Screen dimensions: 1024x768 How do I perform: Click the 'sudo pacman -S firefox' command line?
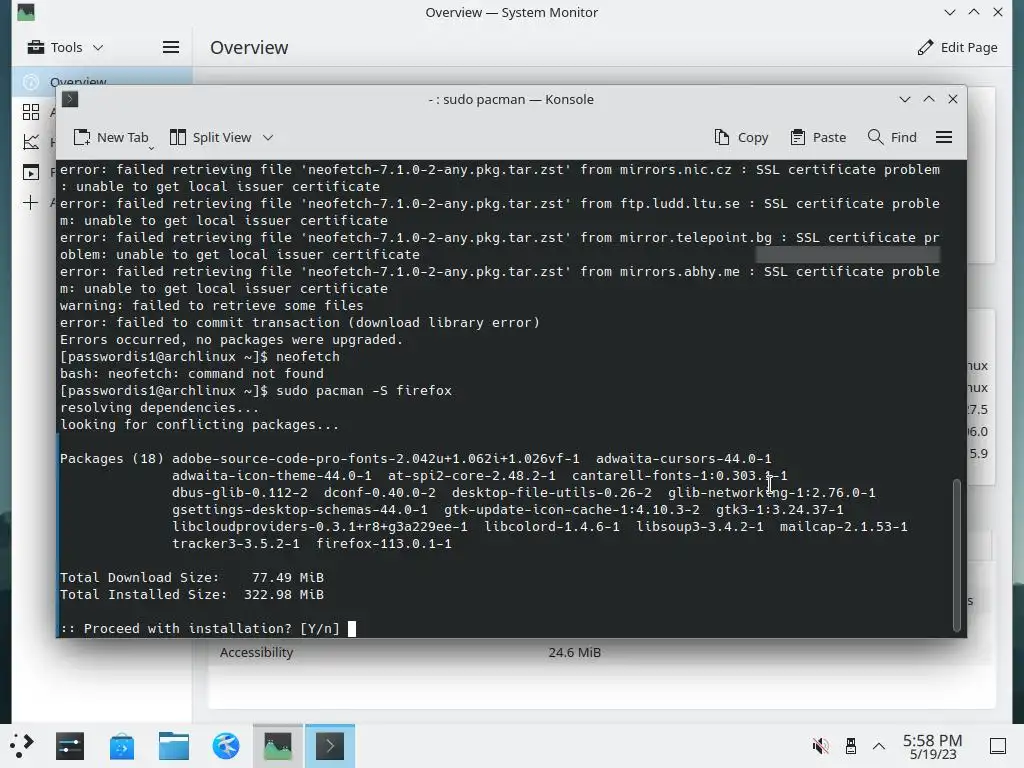(x=256, y=391)
